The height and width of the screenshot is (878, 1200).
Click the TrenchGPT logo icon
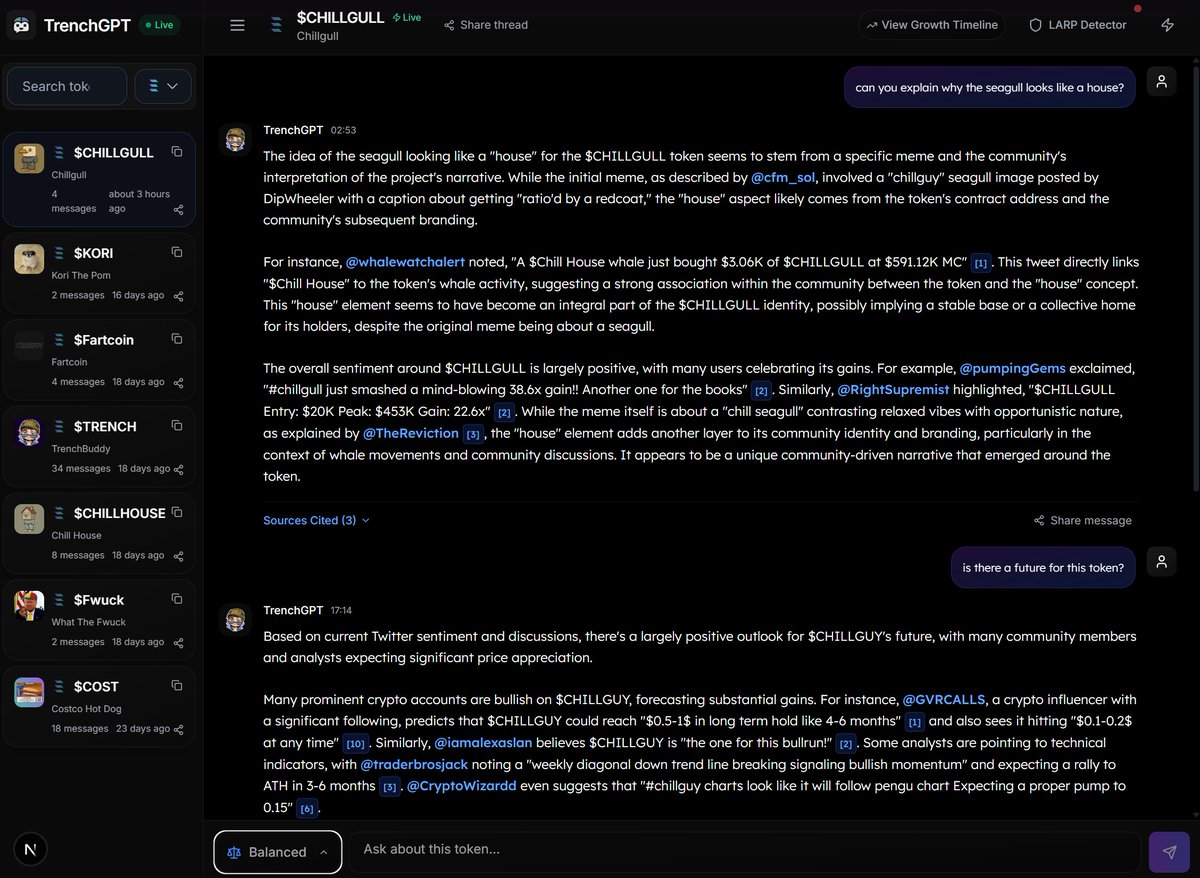click(22, 25)
